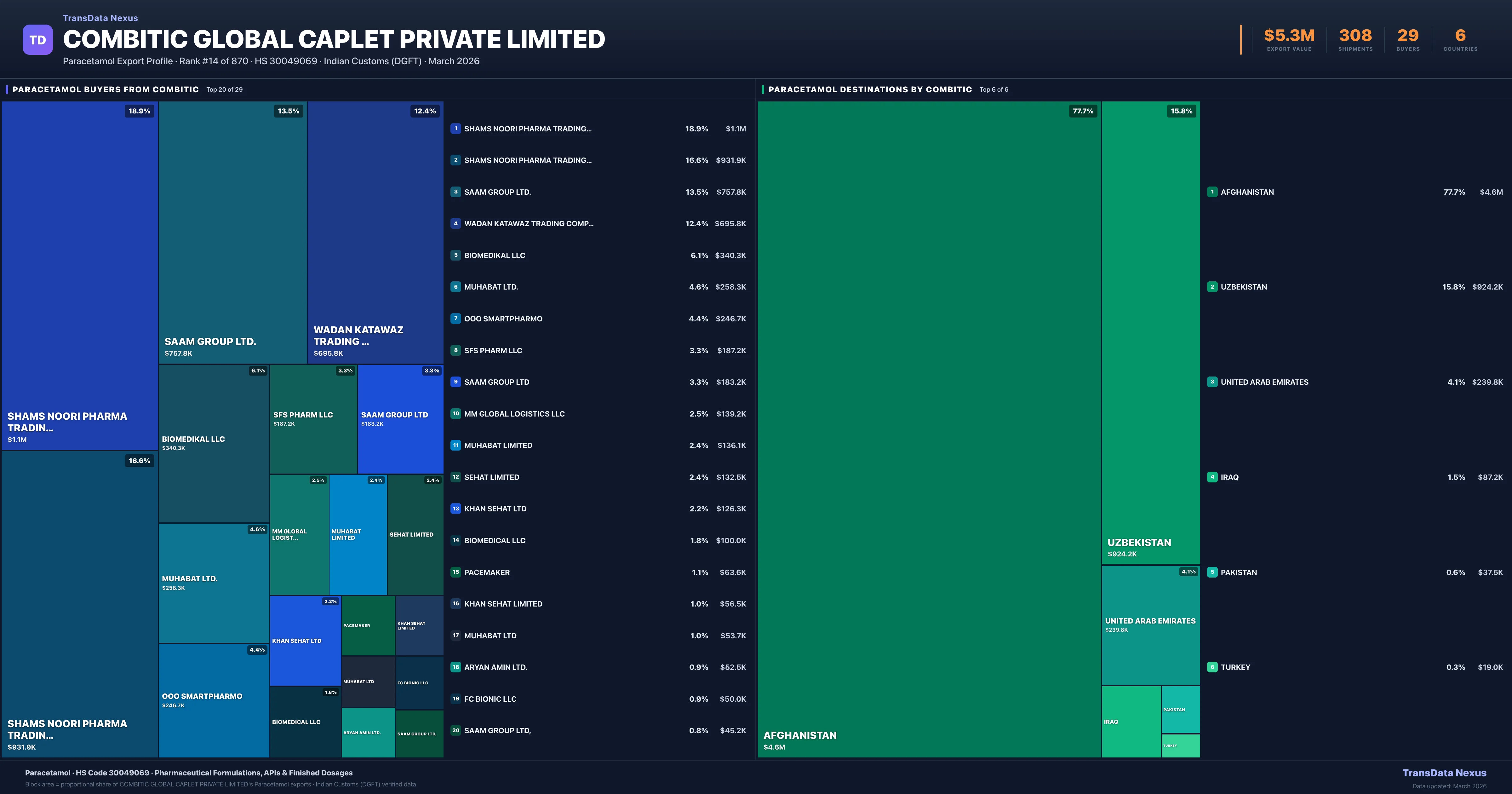Click the 77.7% badge on the Afghanistan block
Screen dimensions: 1512x794
coord(1083,110)
